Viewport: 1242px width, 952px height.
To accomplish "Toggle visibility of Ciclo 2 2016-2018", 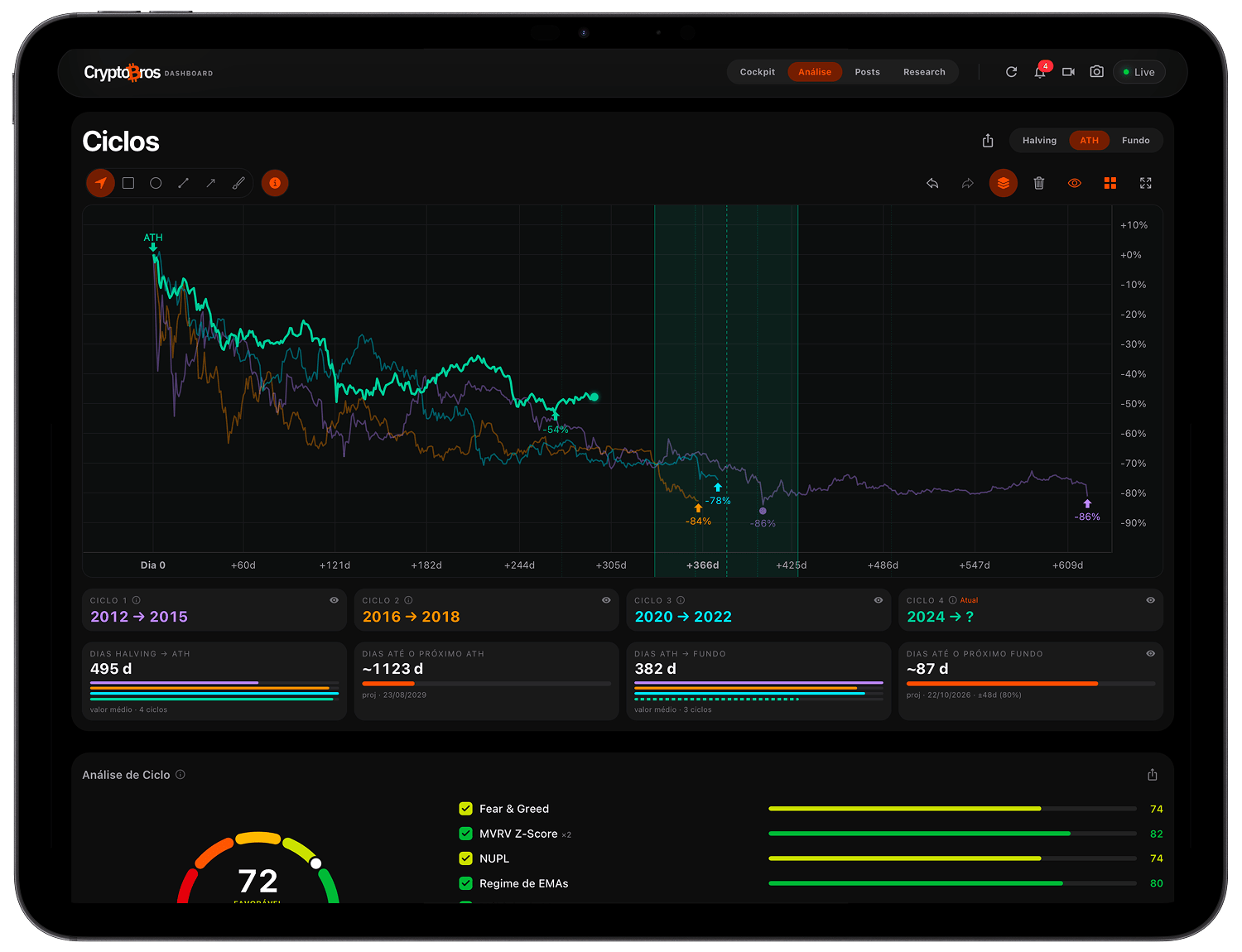I will click(x=606, y=600).
